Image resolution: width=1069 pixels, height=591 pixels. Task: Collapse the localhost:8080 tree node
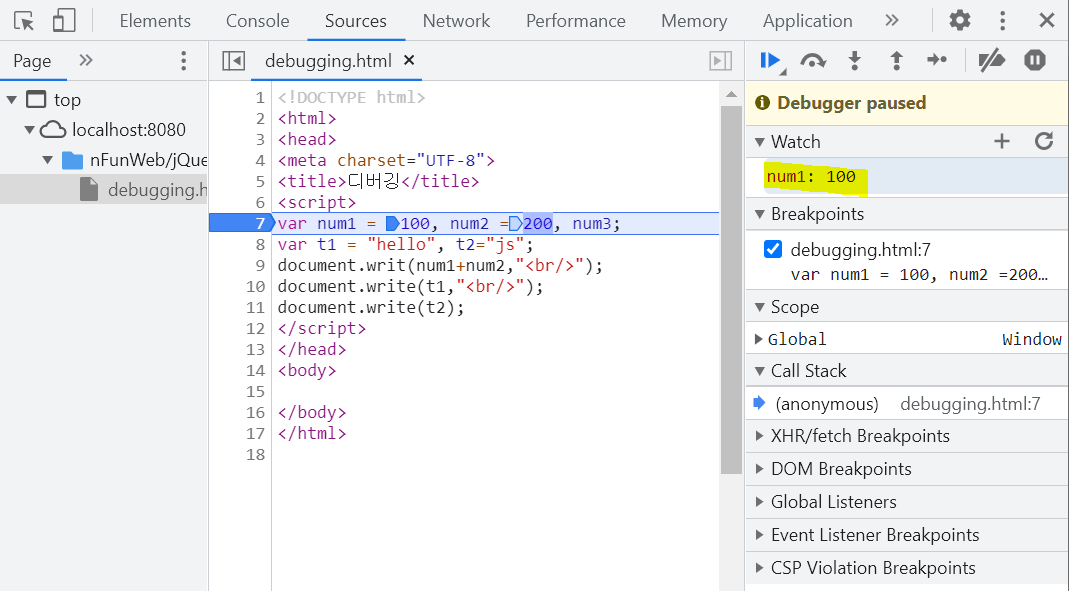29,130
